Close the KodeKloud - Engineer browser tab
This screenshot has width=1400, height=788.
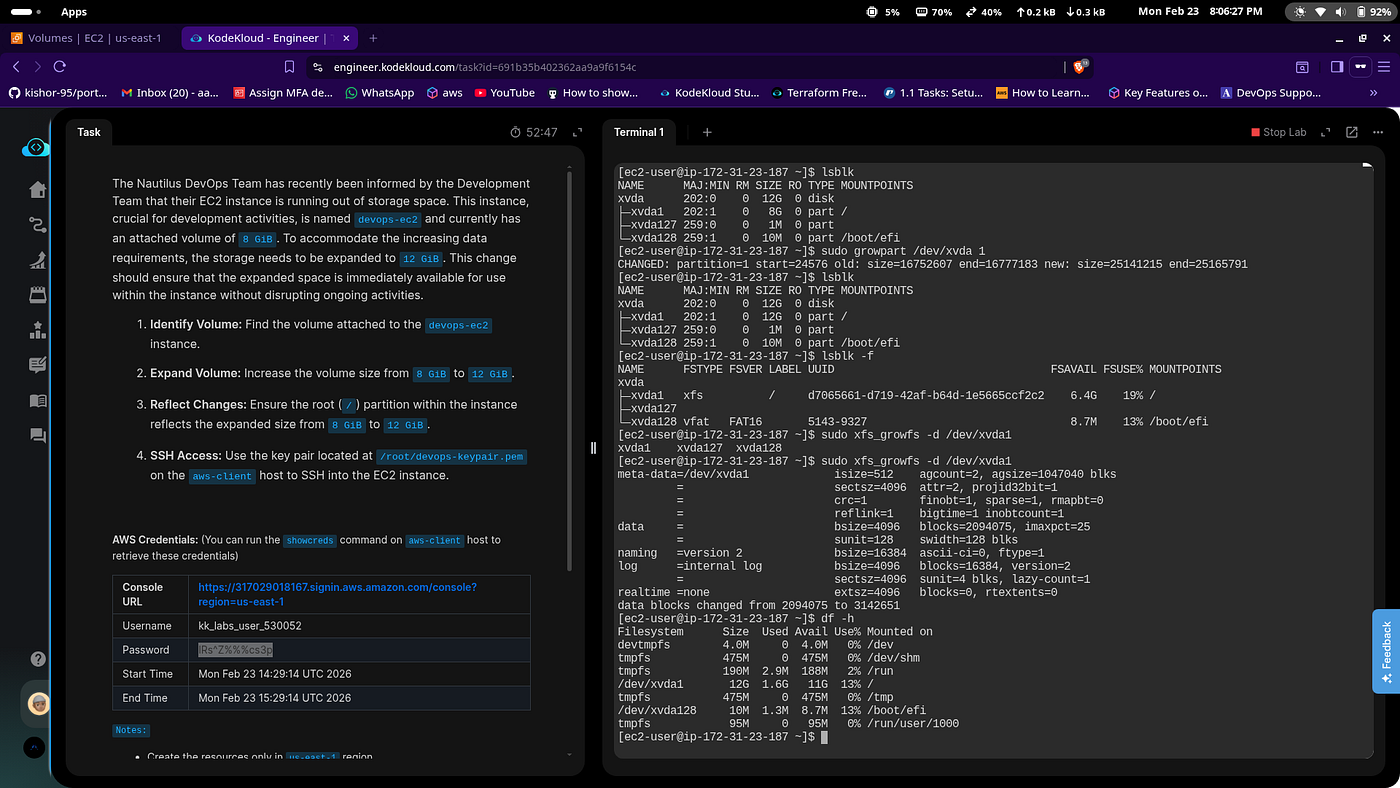(345, 38)
